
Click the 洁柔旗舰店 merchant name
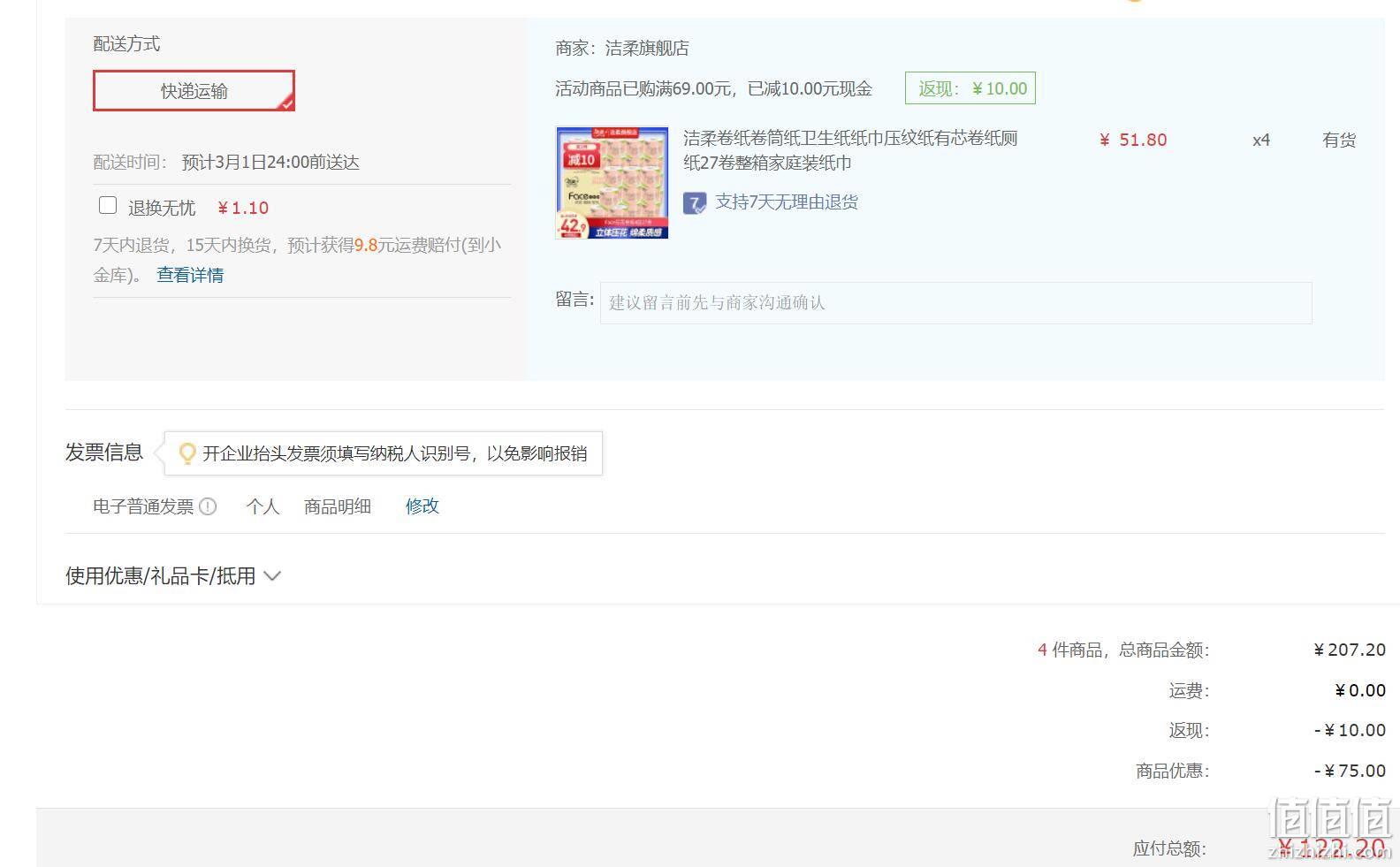point(647,48)
